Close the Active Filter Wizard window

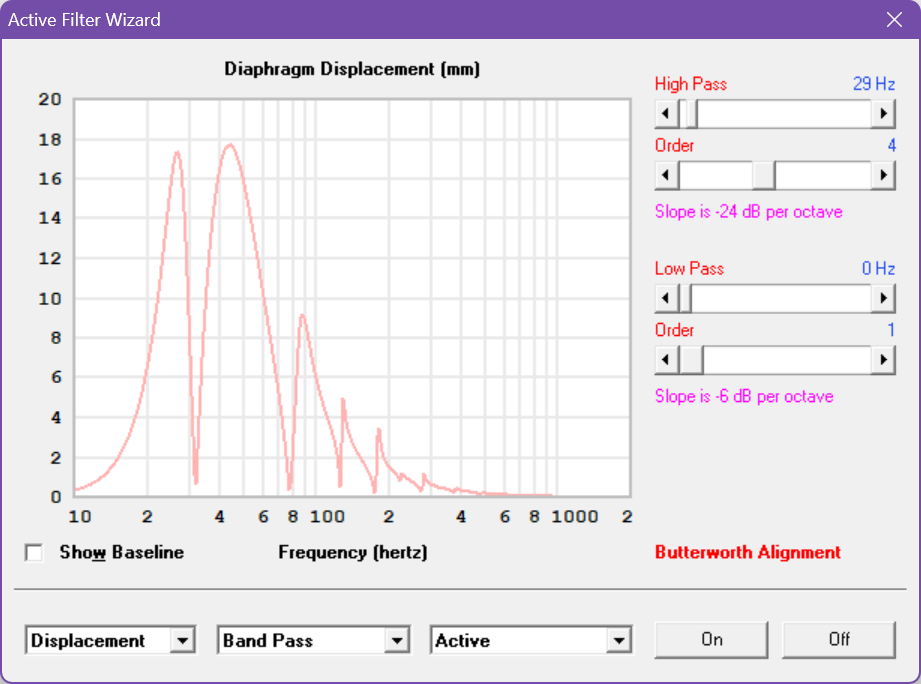coord(894,20)
